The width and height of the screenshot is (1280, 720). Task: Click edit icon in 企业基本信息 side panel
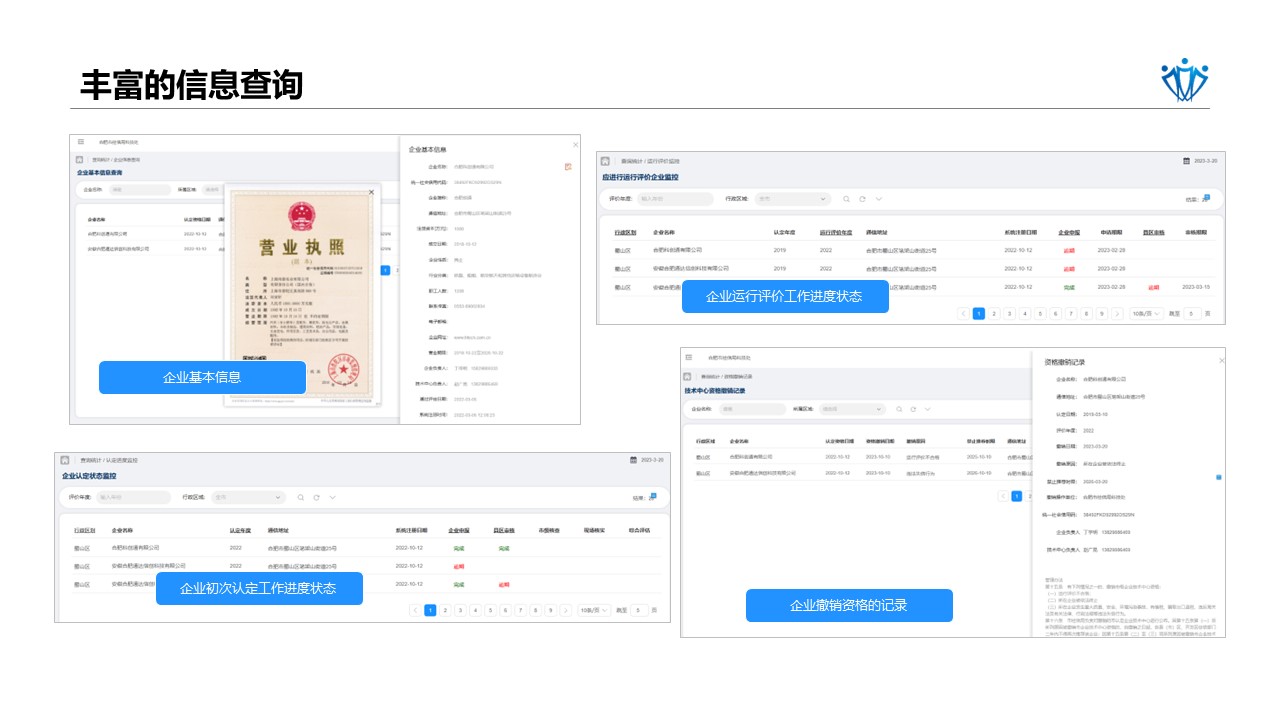pos(568,166)
